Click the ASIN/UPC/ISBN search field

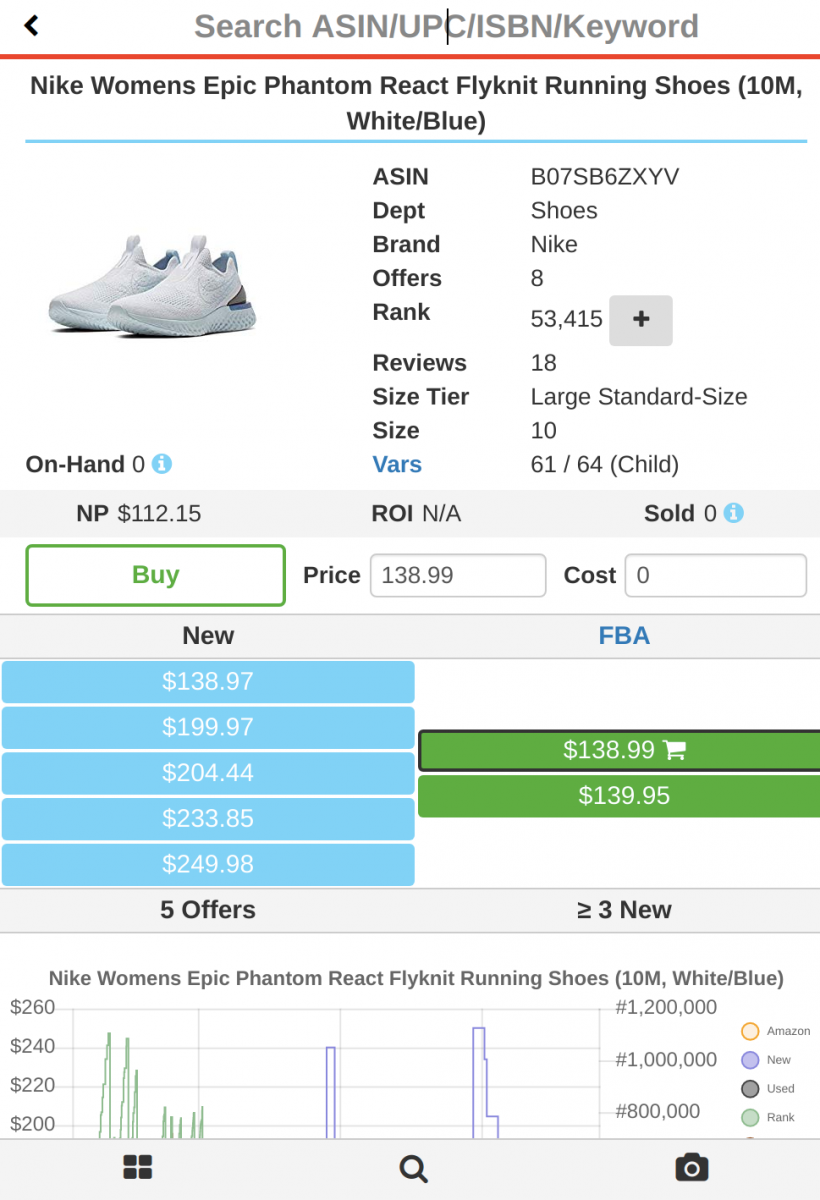point(446,26)
